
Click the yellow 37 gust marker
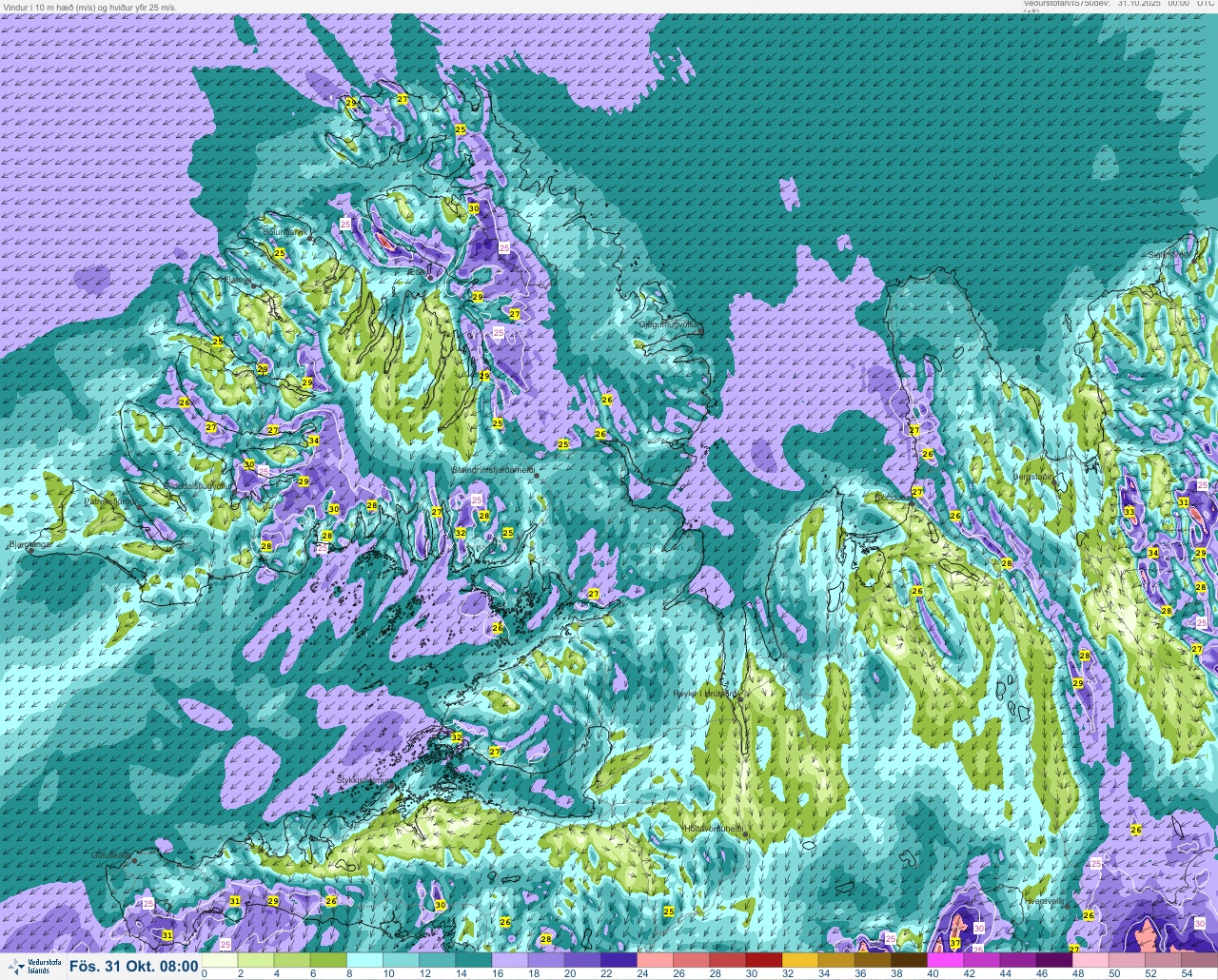[x=955, y=943]
